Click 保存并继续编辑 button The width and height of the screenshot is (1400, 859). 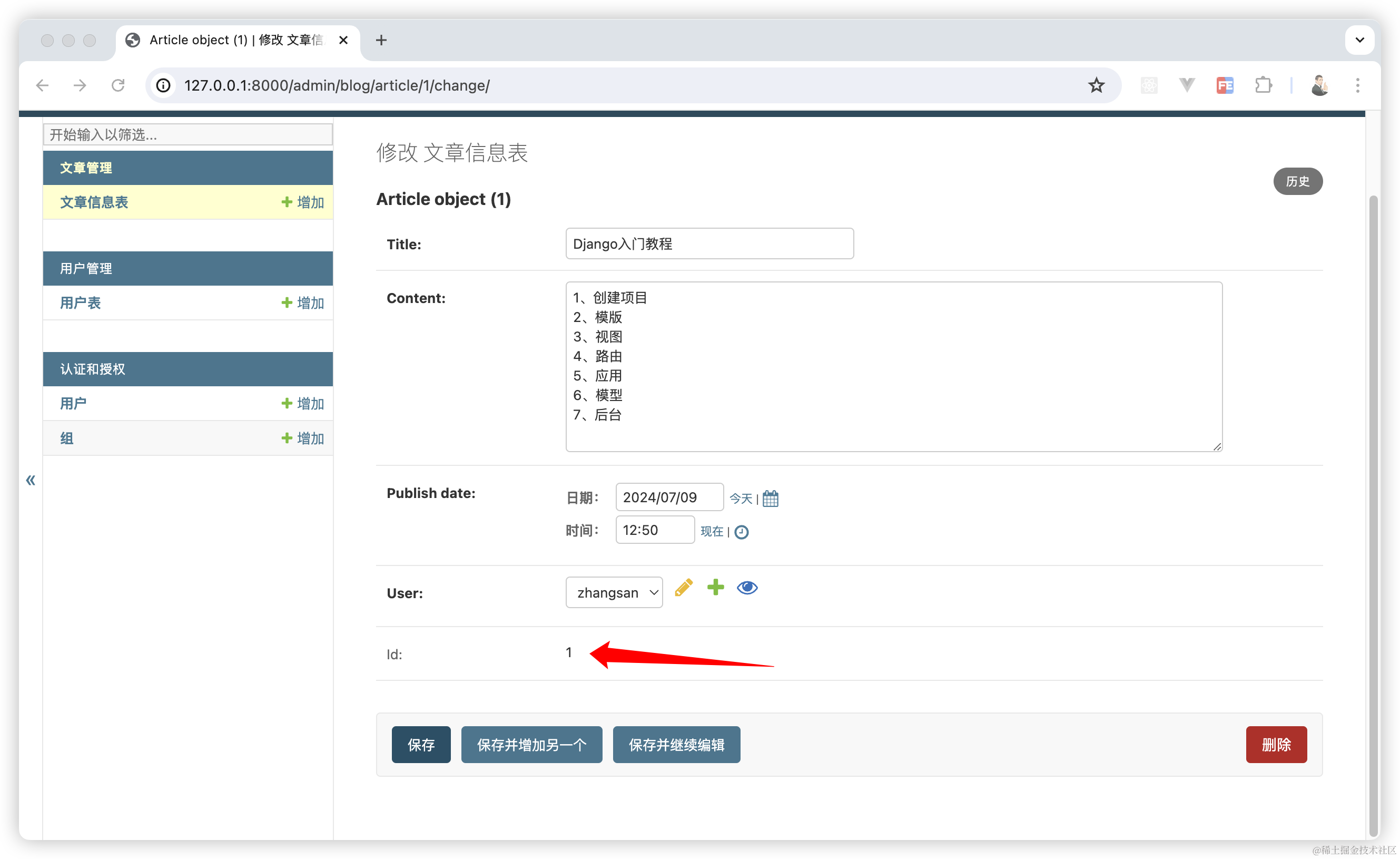[x=676, y=744]
